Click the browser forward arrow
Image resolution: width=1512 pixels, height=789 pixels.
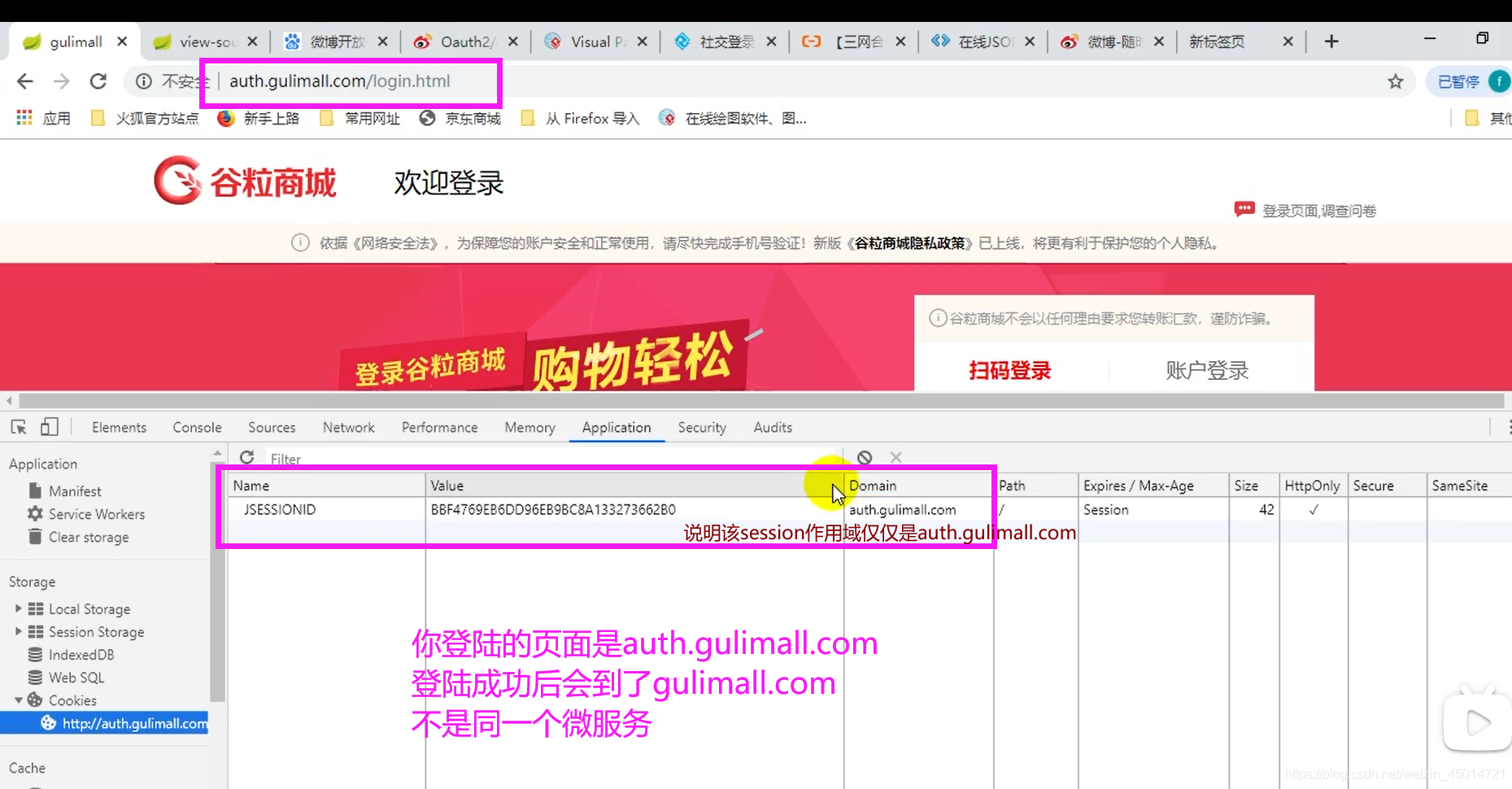(61, 81)
